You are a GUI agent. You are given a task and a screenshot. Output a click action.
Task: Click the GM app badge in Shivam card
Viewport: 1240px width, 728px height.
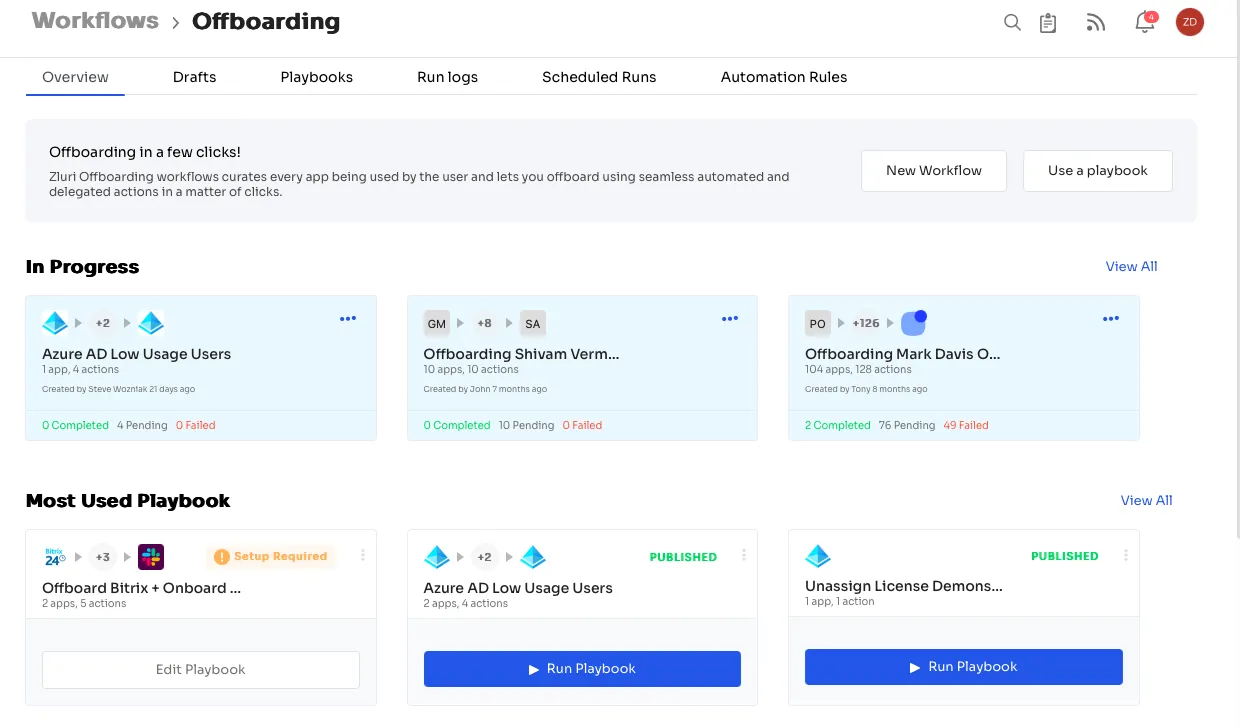point(437,323)
